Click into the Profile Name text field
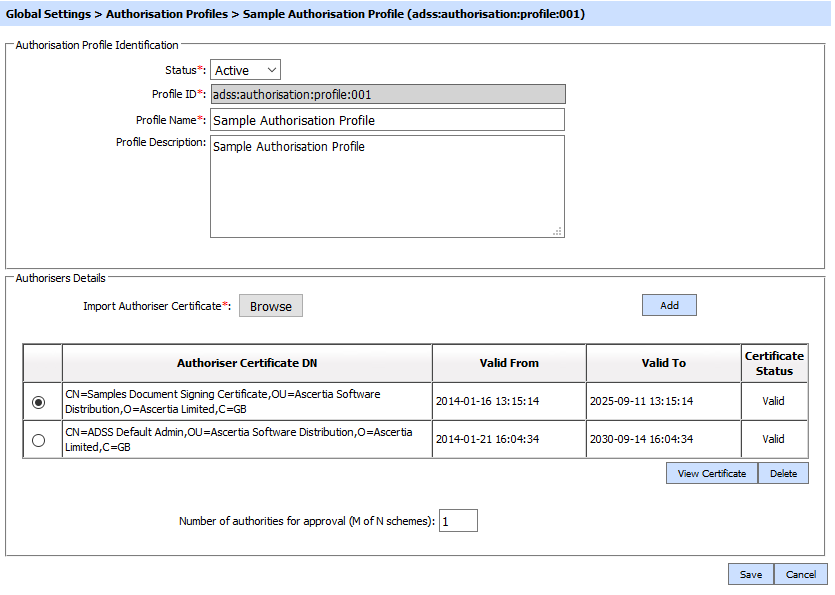The image size is (835, 595). tap(387, 120)
